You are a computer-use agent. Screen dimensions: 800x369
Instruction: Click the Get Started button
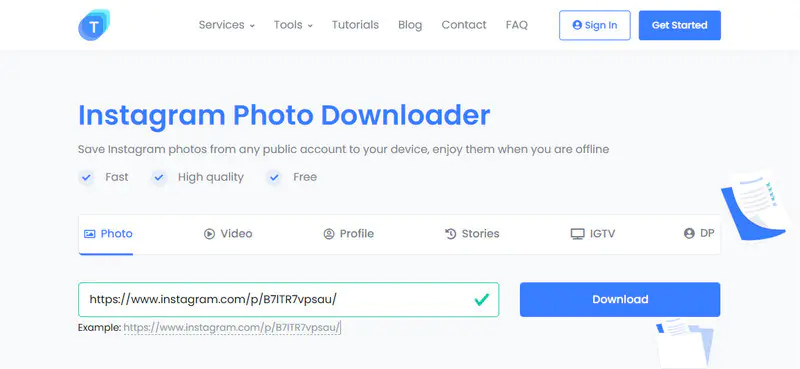pyautogui.click(x=680, y=25)
